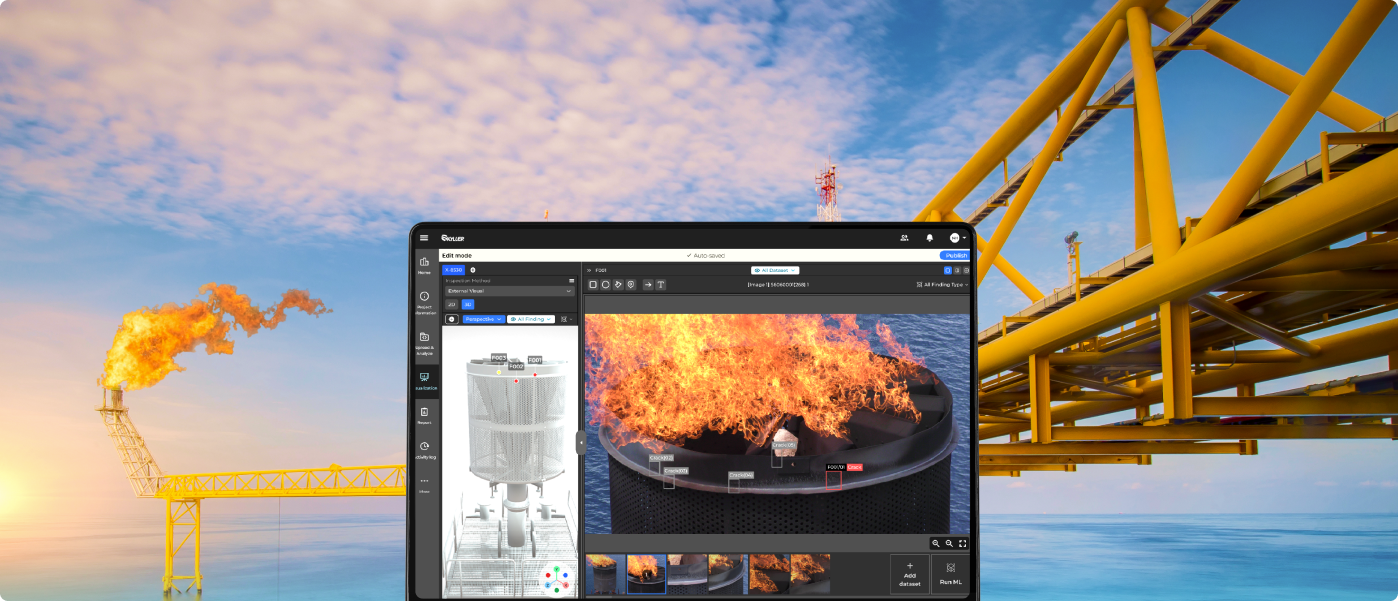The image size is (1398, 601).
Task: Switch to 2D view mode
Action: pyautogui.click(x=452, y=305)
